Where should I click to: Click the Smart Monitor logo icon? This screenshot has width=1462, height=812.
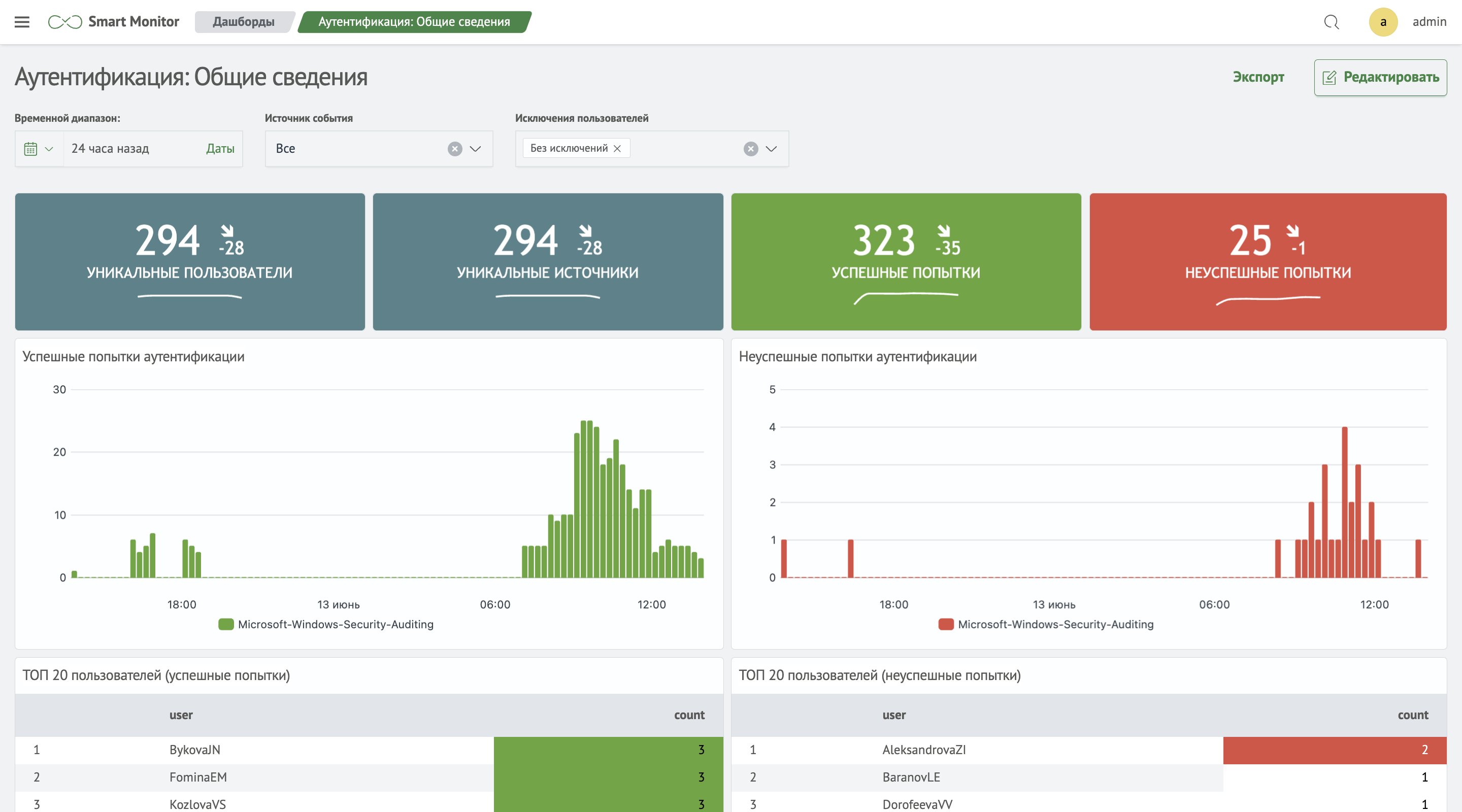pyautogui.click(x=64, y=21)
